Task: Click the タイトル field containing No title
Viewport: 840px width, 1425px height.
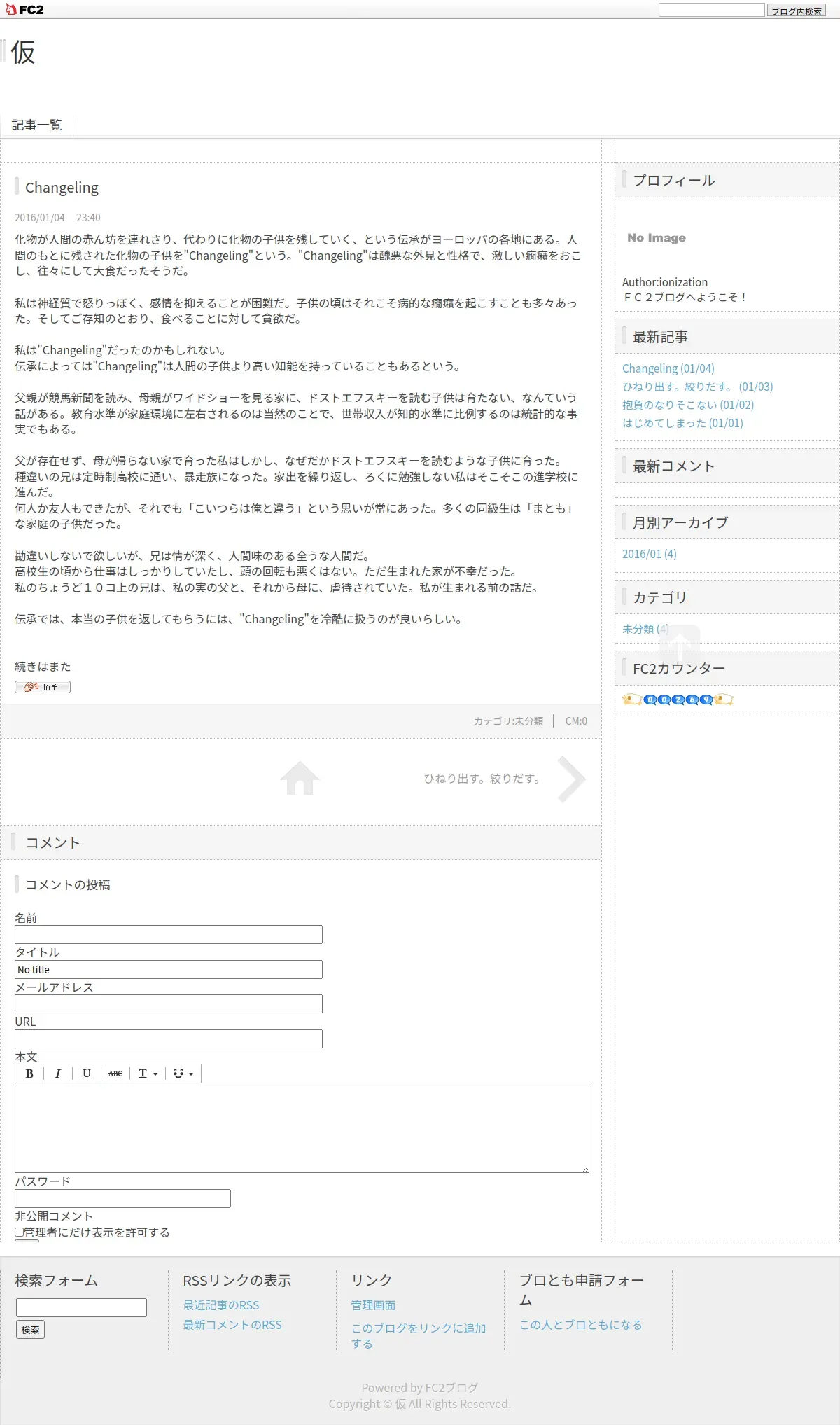Action: coord(169,969)
